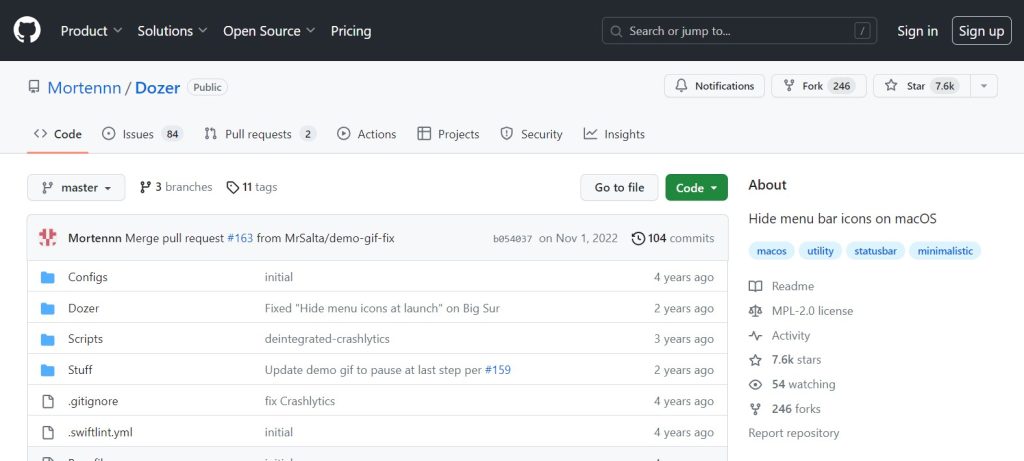Viewport: 1024px width, 461px height.
Task: Switch to the Issues tab
Action: pos(142,134)
